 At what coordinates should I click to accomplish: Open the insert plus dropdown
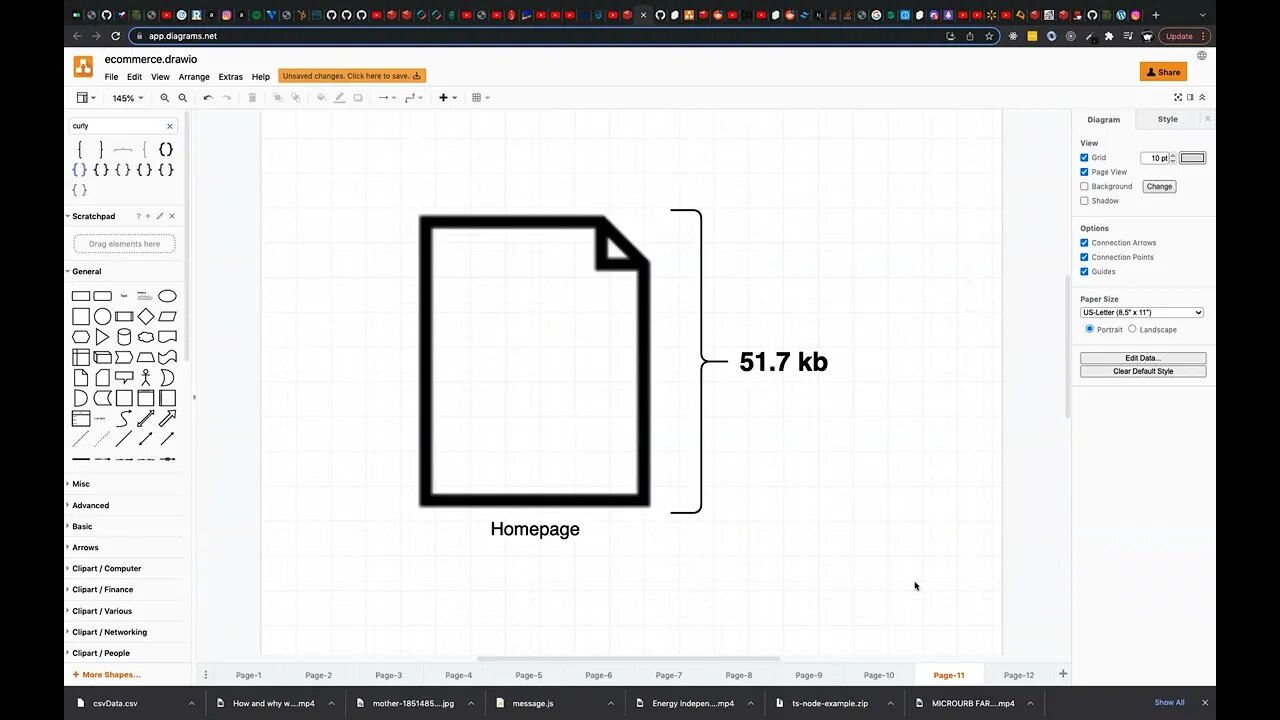pos(447,98)
